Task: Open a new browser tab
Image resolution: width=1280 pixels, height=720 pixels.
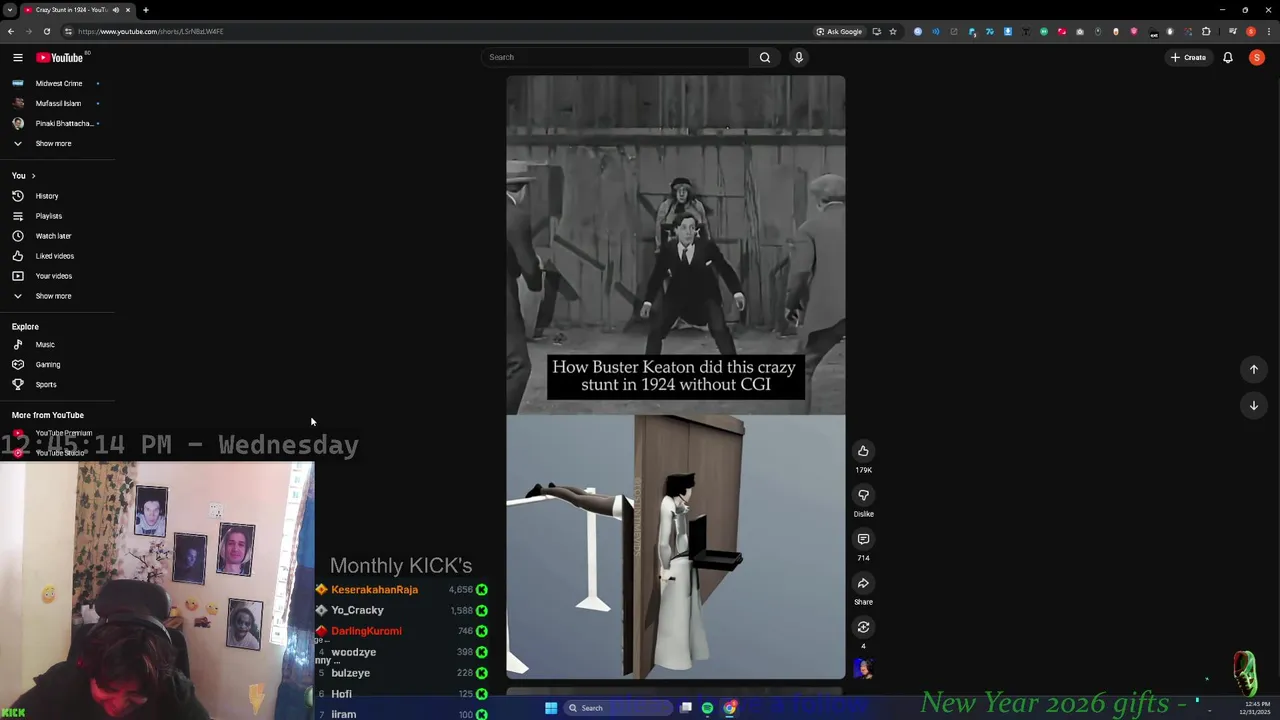Action: coord(145,10)
